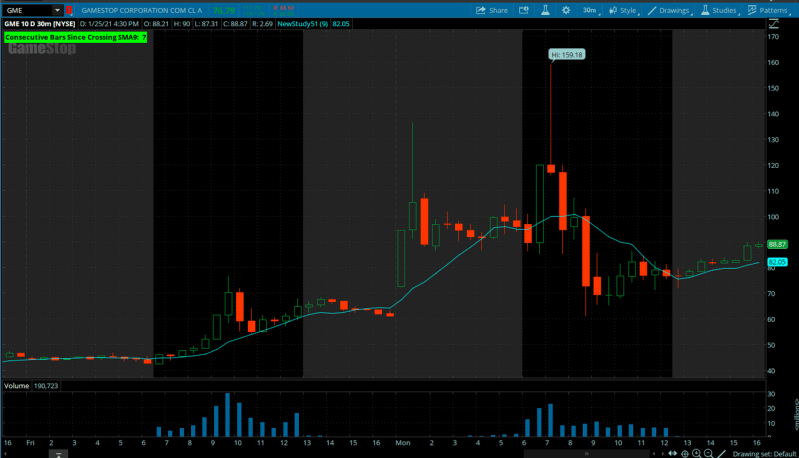799x458 pixels.
Task: Click the NewStudy51 (9) label
Action: (303, 24)
